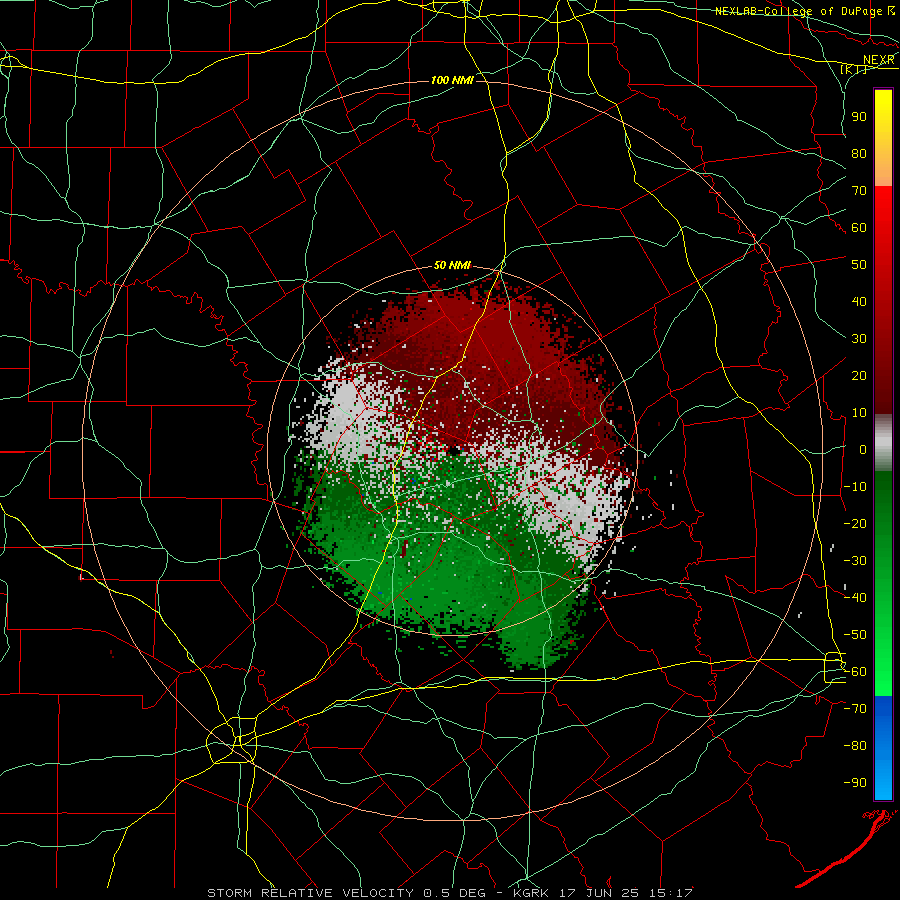Click the -50 value on the velocity scale
900x900 pixels.
(x=855, y=634)
